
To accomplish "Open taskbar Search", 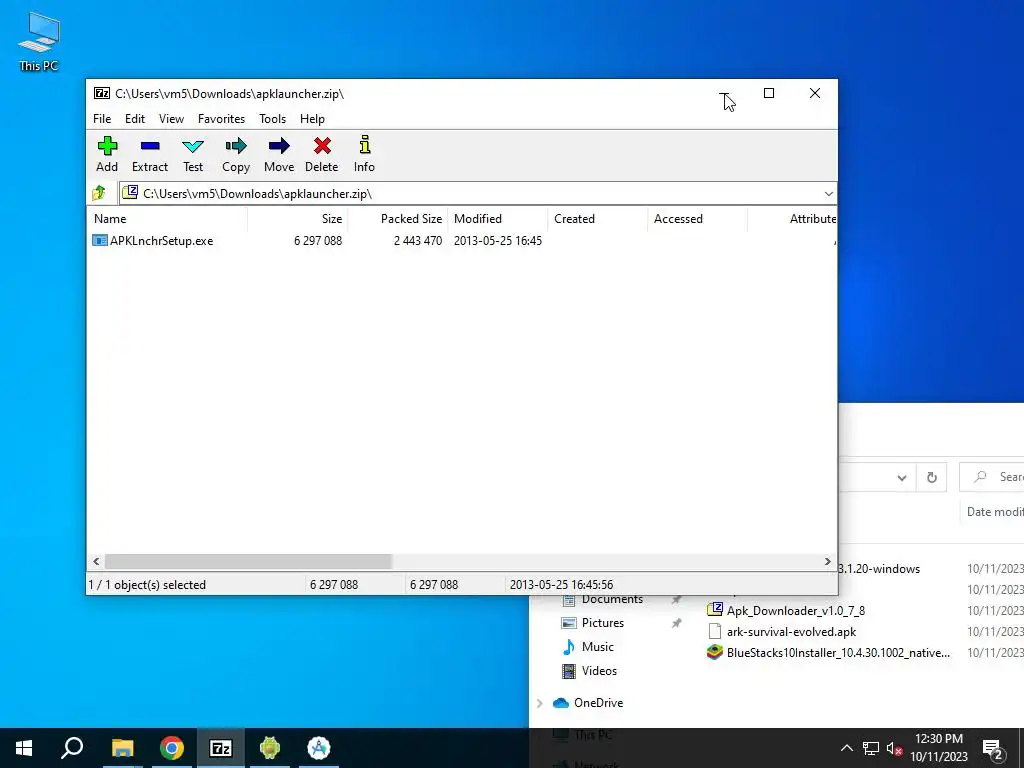I will tap(72, 748).
